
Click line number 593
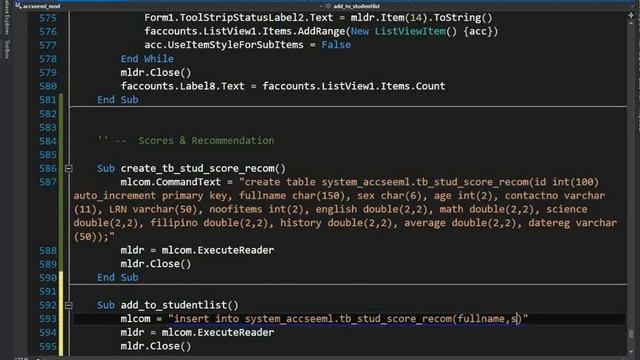48,319
